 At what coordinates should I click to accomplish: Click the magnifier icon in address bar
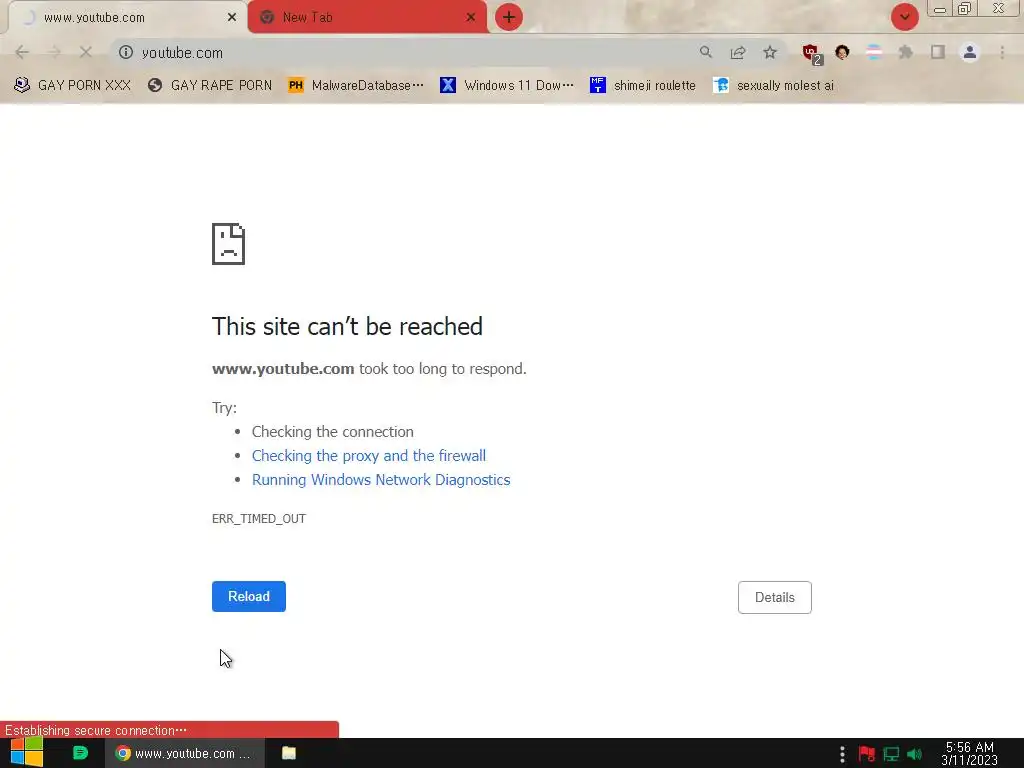pyautogui.click(x=705, y=52)
